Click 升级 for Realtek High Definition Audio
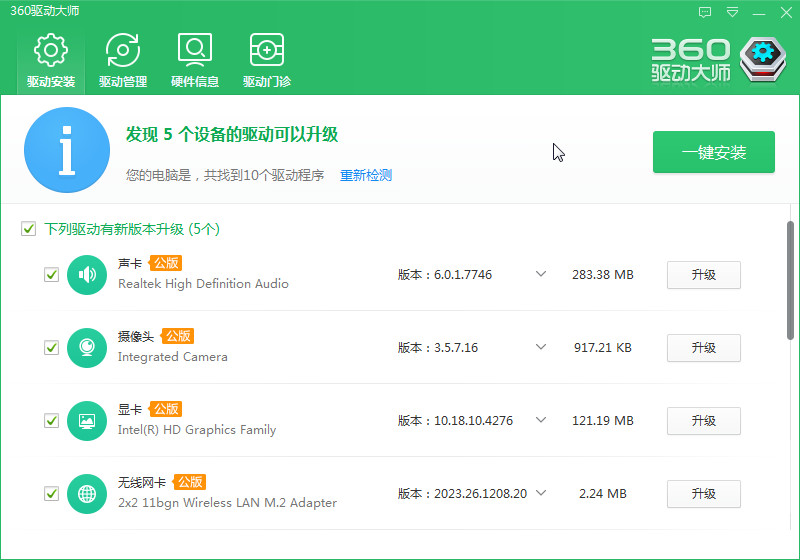Image resolution: width=800 pixels, height=560 pixels. (x=704, y=275)
